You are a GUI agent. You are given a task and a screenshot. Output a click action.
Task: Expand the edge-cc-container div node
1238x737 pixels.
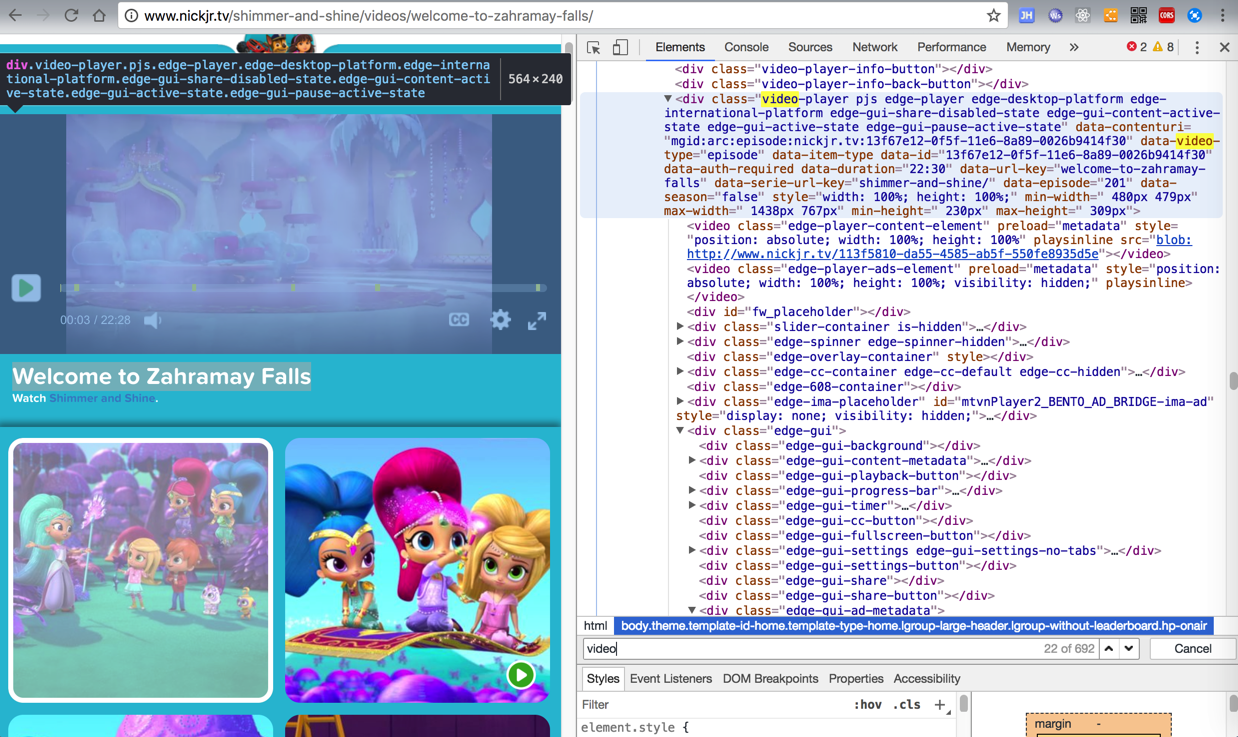click(x=680, y=372)
